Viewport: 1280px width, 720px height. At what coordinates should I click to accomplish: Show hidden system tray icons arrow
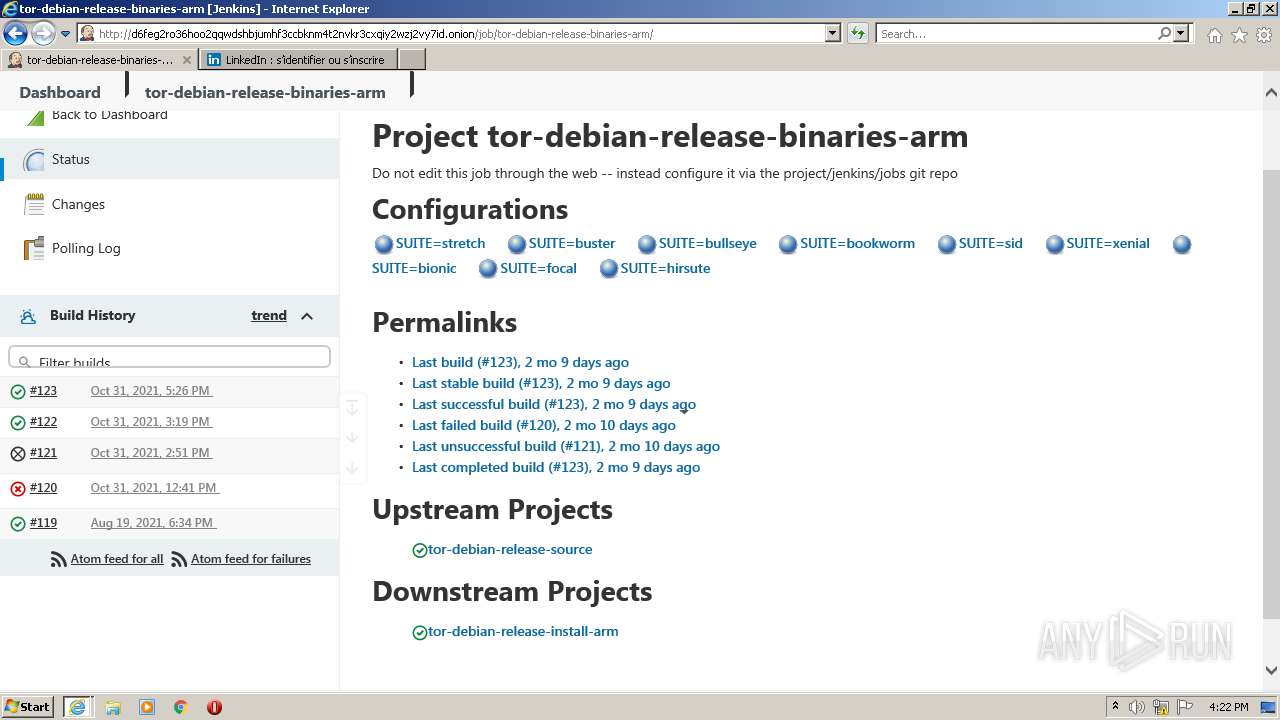pos(1115,707)
